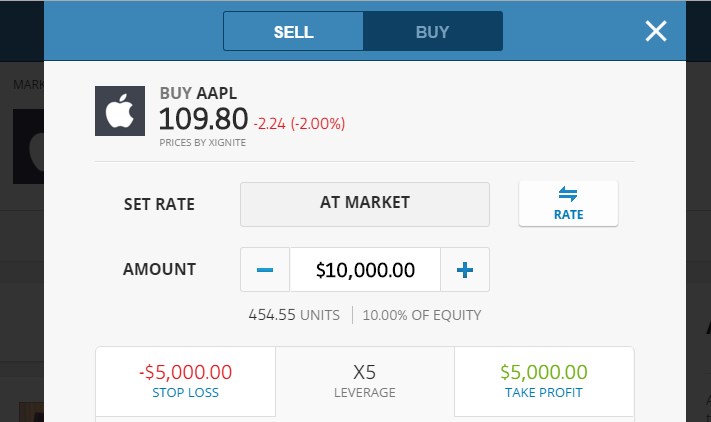Image resolution: width=711 pixels, height=422 pixels.
Task: Click the -2.24 (-2.00%) change text
Action: pyautogui.click(x=299, y=123)
